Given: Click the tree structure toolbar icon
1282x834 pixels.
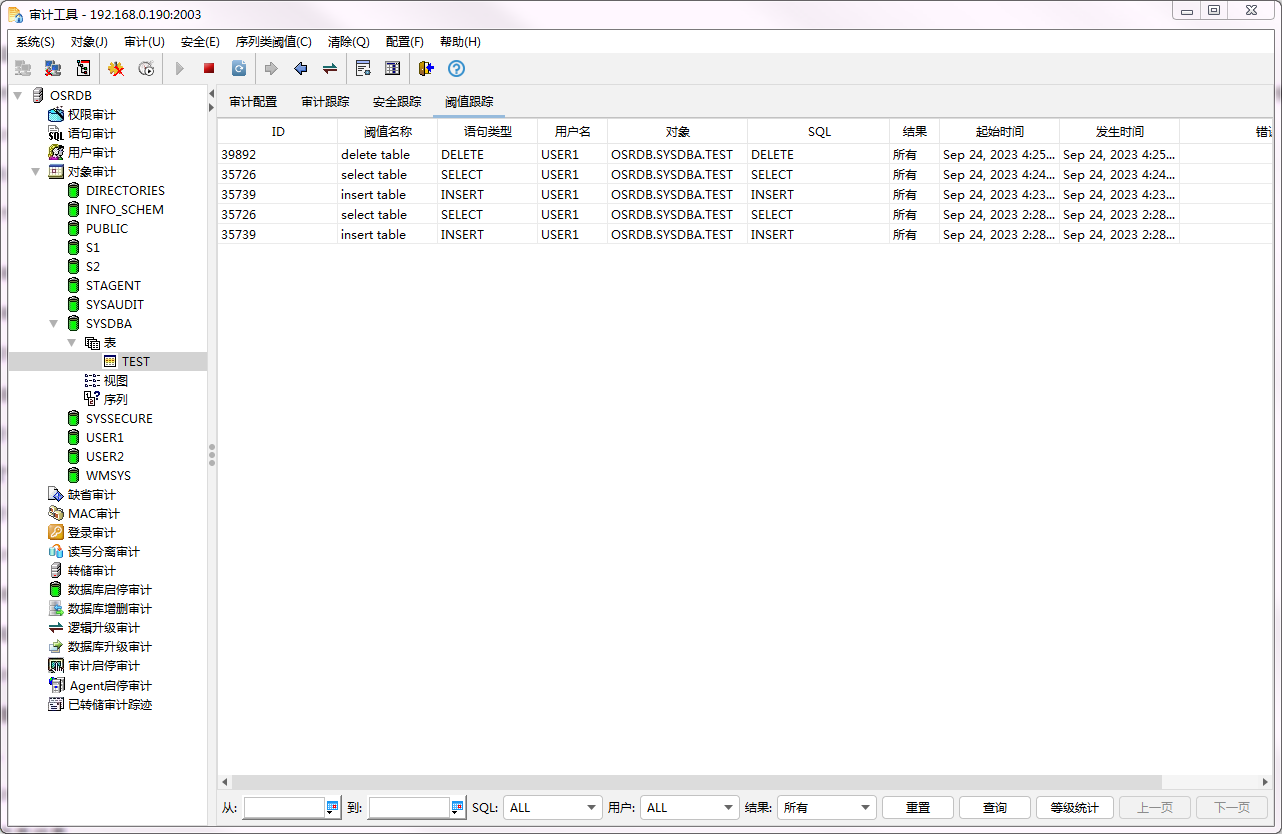Looking at the screenshot, I should point(84,69).
